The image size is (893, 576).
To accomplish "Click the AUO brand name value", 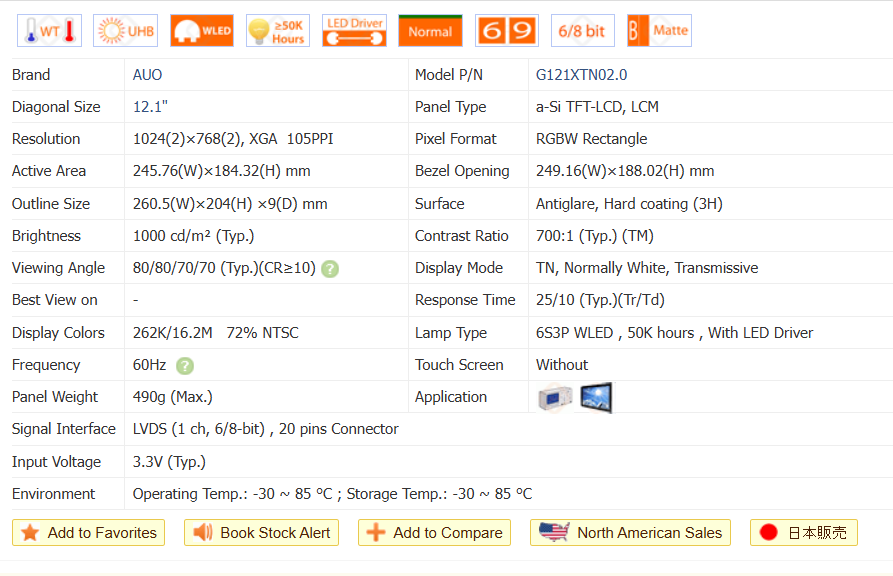I will coord(147,75).
